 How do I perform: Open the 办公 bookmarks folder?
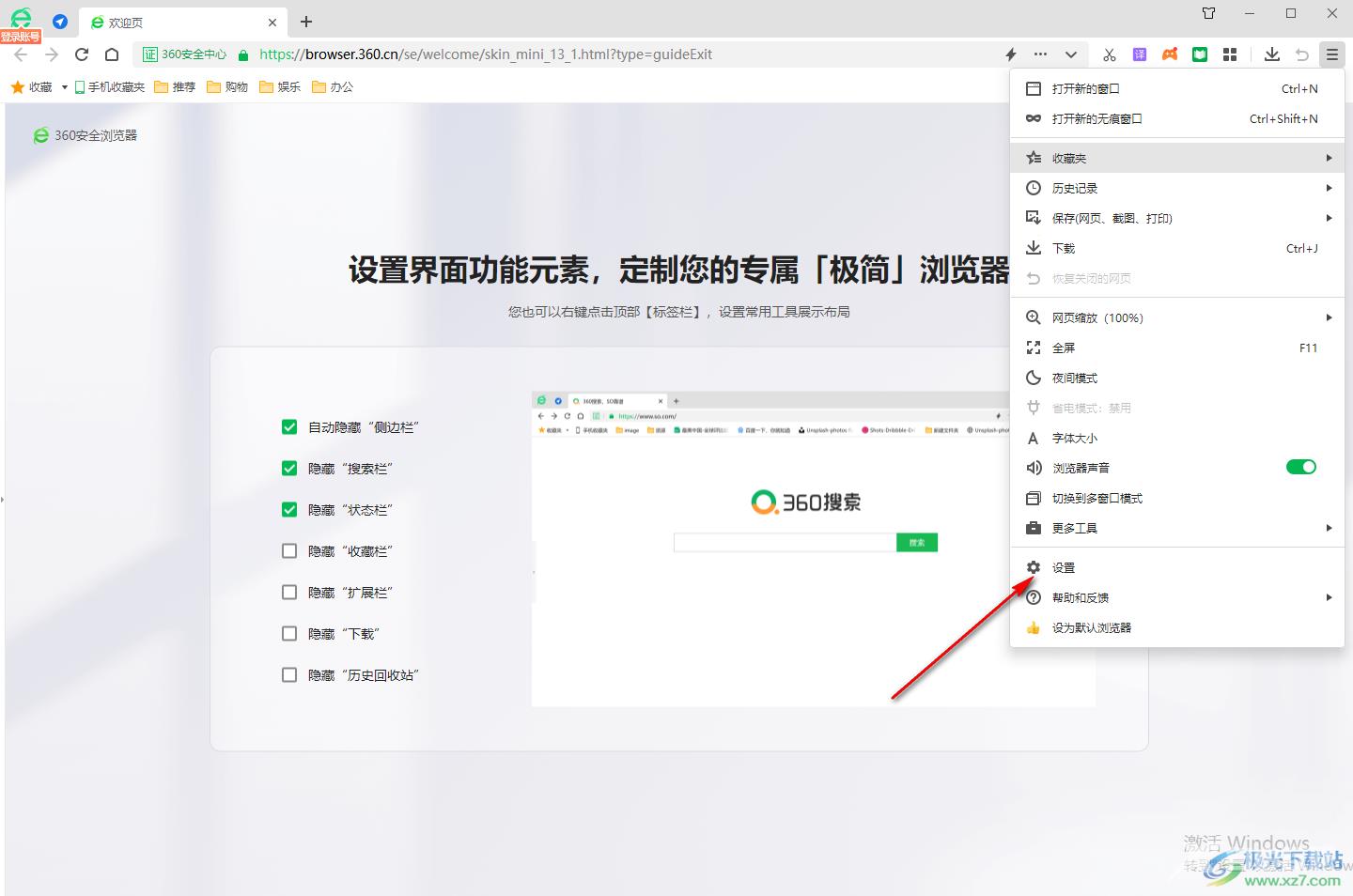[334, 87]
